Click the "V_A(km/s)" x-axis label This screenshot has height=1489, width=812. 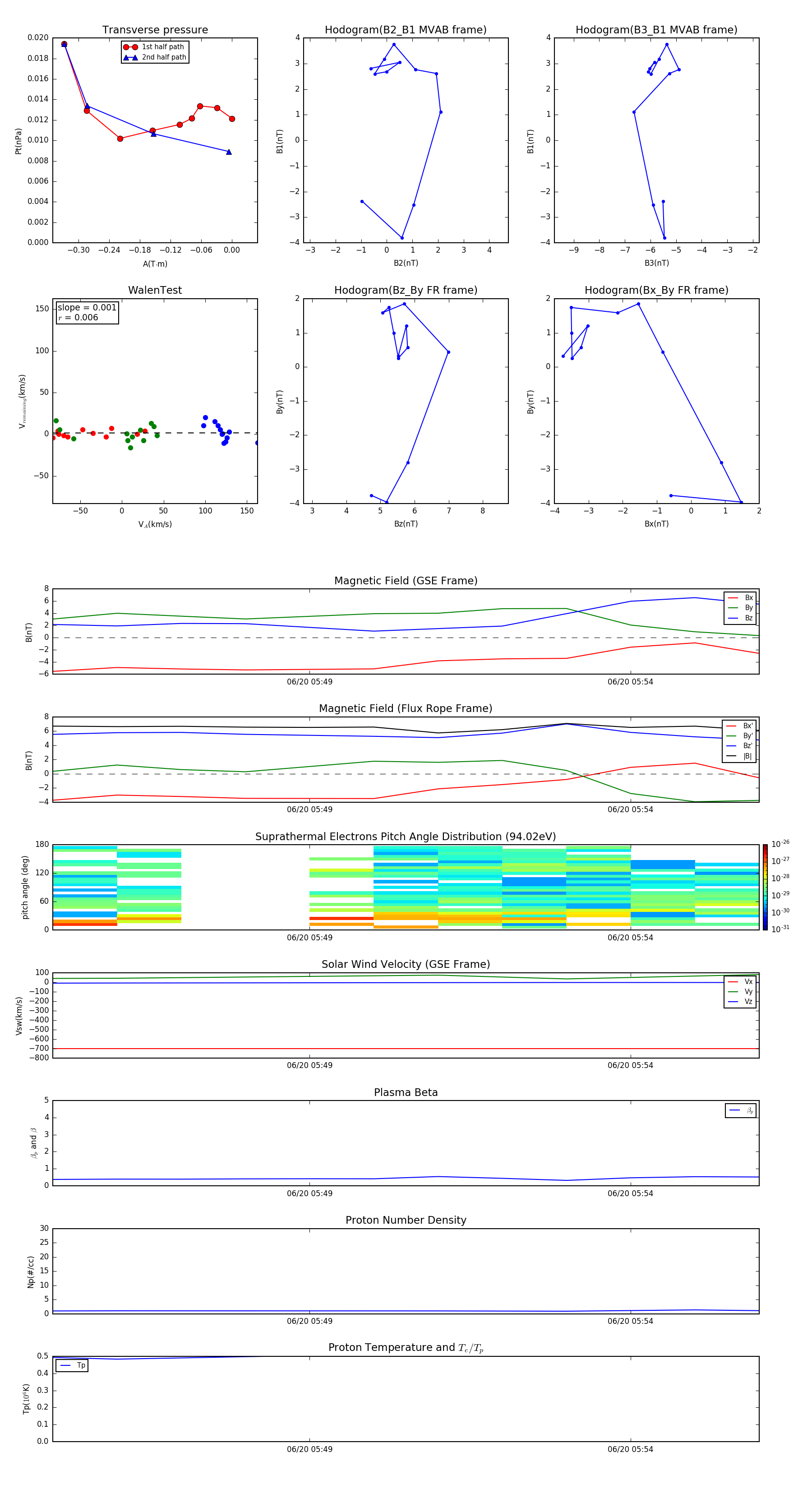click(155, 525)
